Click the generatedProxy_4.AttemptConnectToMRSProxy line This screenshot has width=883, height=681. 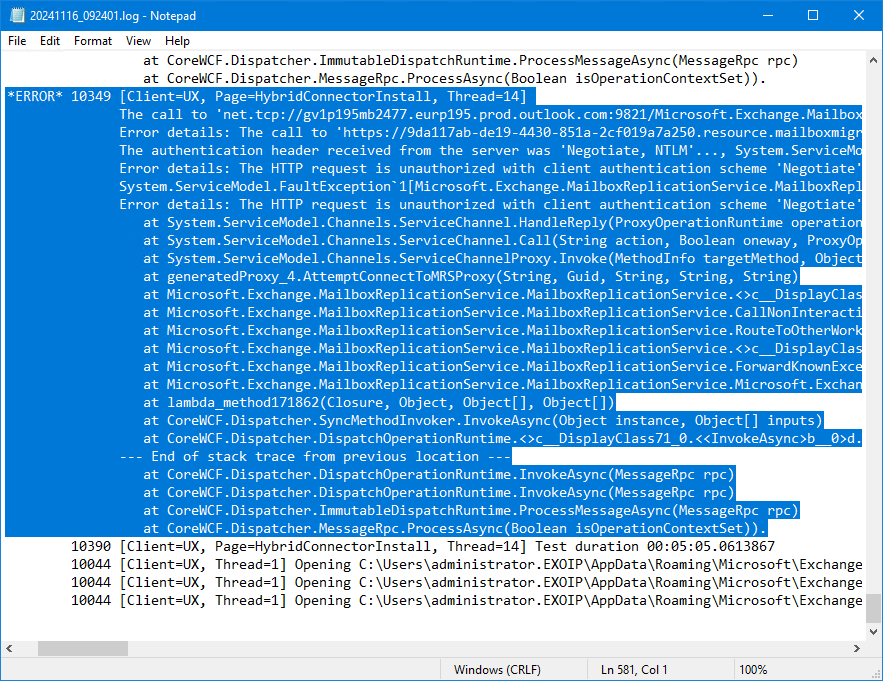coord(471,276)
